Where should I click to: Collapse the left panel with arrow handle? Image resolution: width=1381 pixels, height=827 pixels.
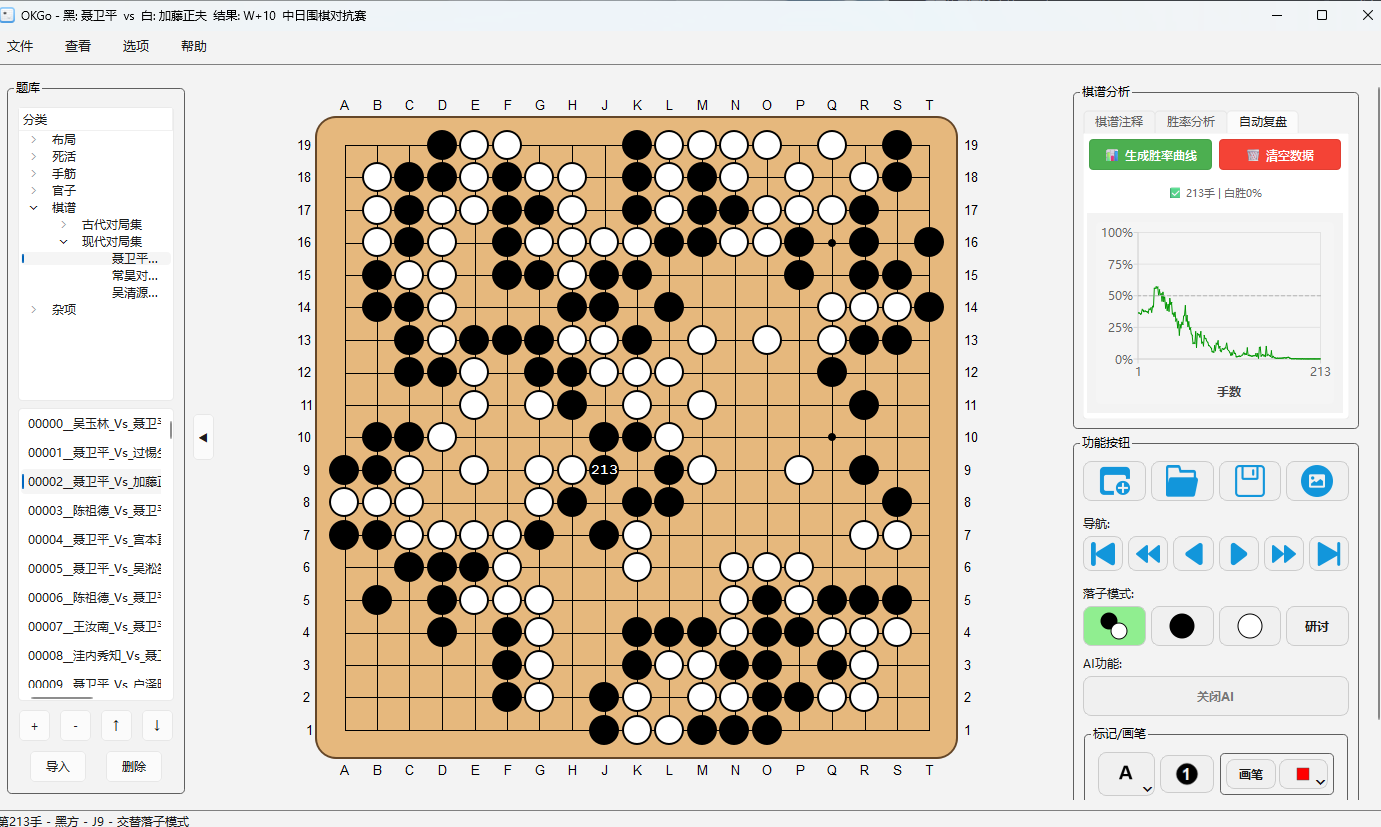tap(203, 437)
